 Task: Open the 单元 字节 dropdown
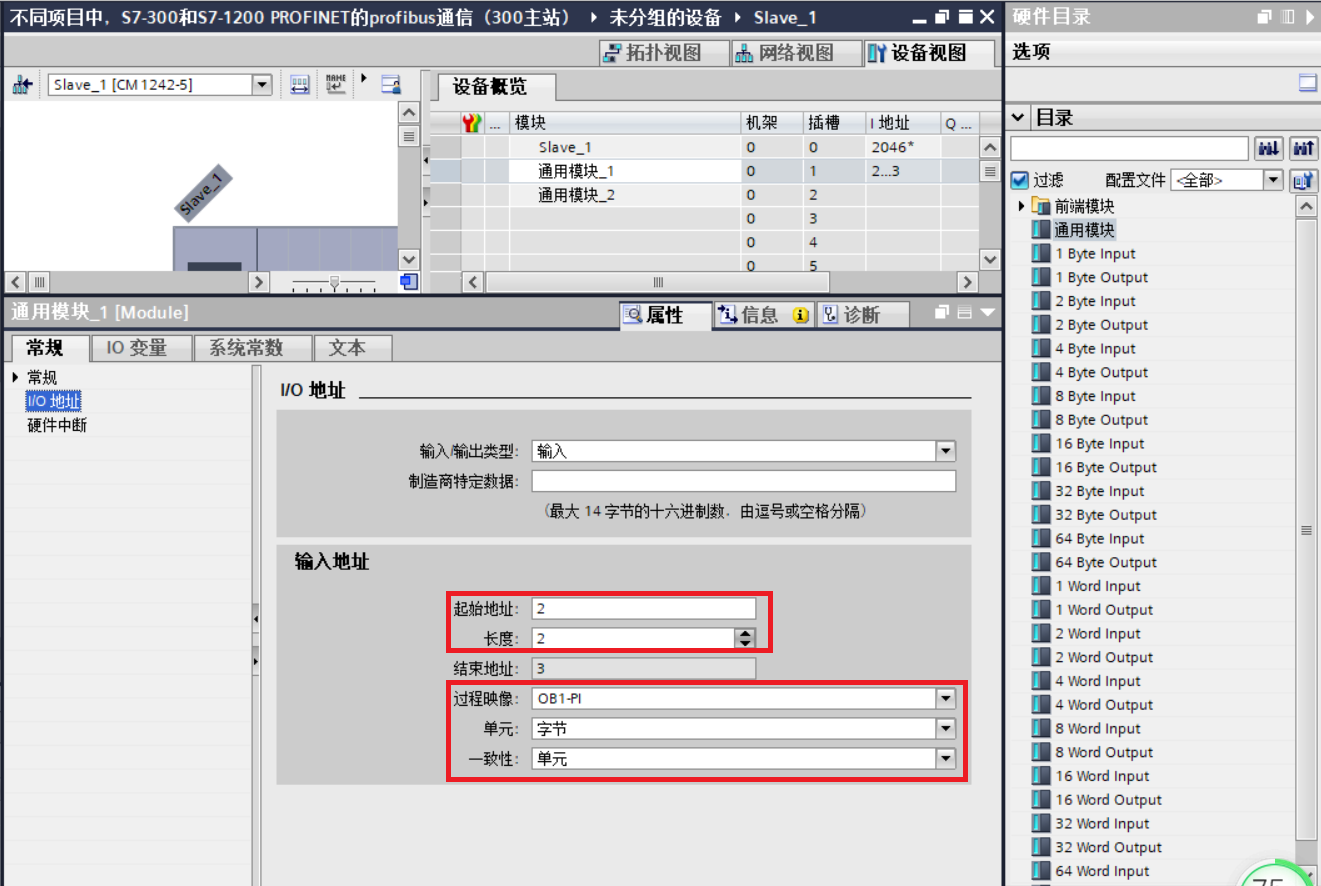[946, 729]
